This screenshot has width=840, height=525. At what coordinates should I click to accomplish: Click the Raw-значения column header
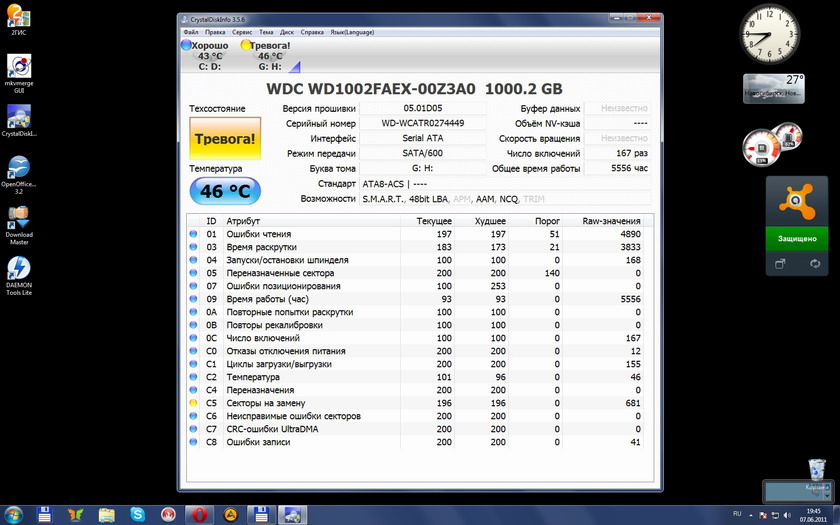pos(611,221)
